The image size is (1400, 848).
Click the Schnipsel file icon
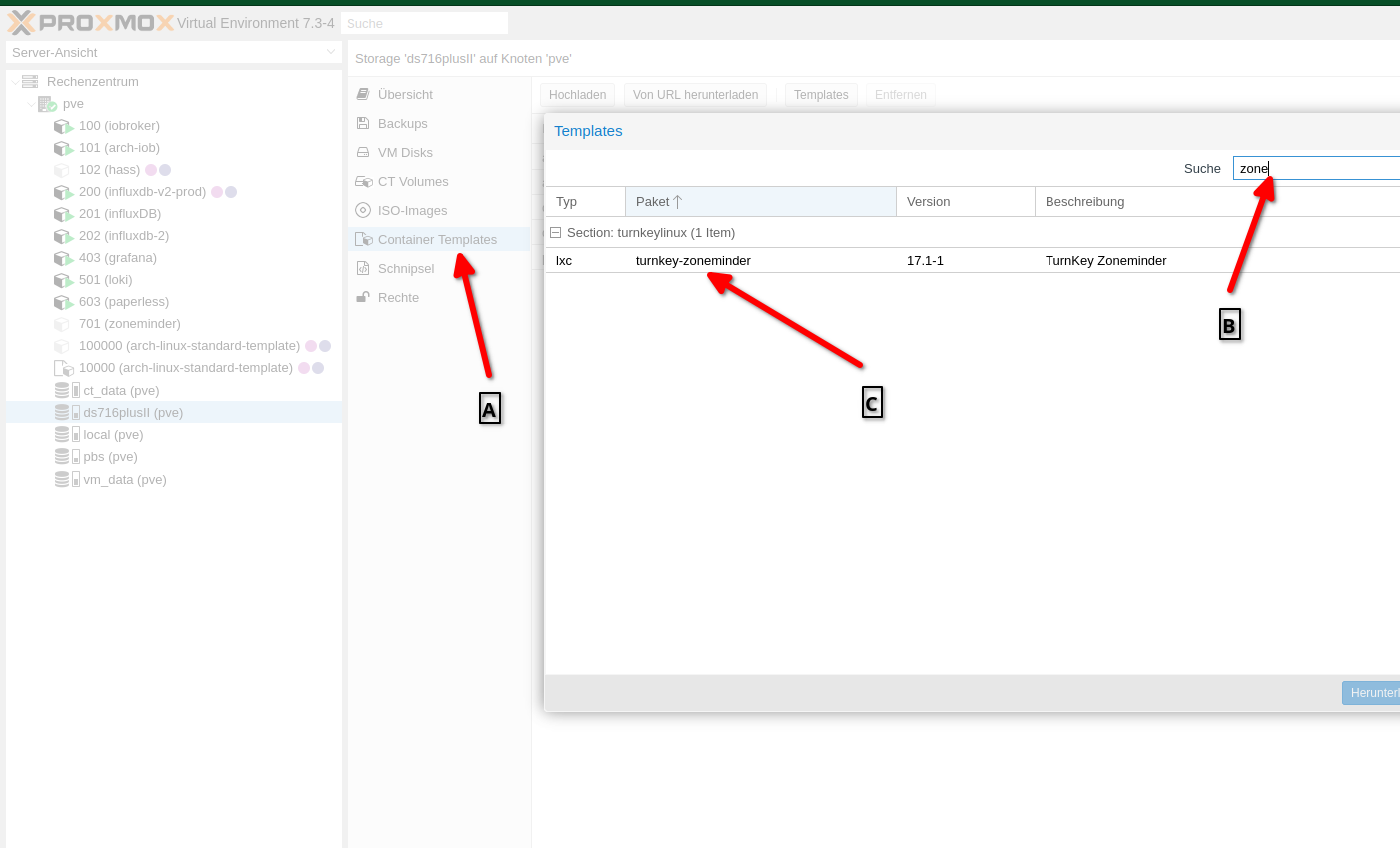tap(363, 268)
